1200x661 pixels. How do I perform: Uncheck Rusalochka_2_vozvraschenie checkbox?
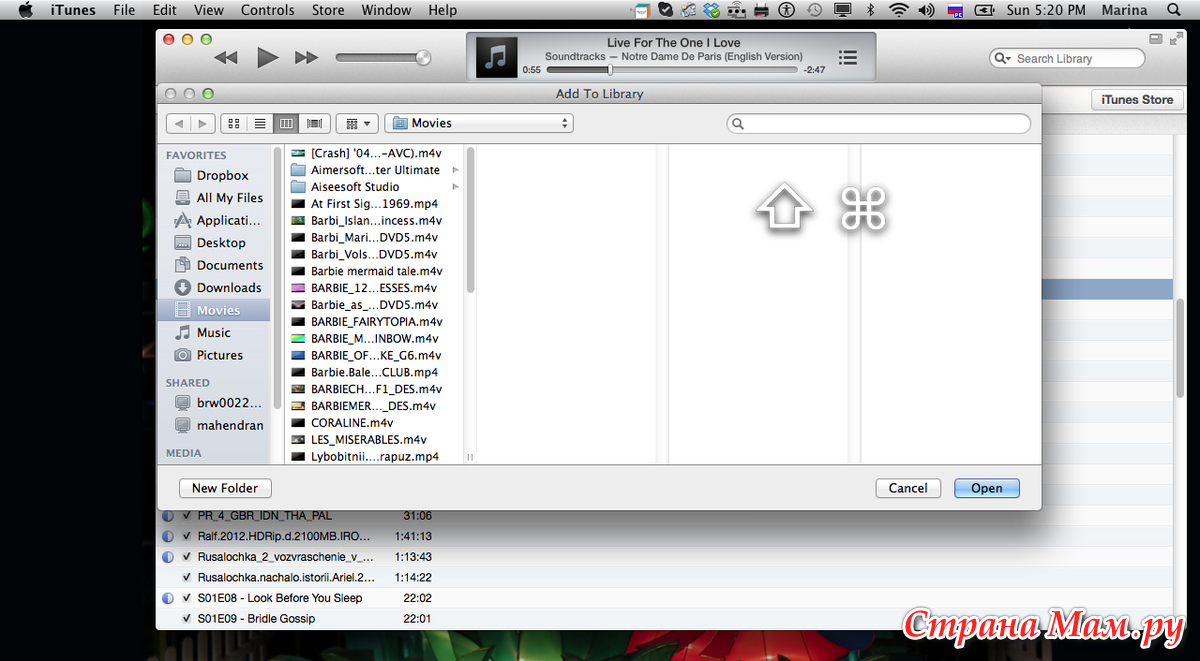coord(187,557)
